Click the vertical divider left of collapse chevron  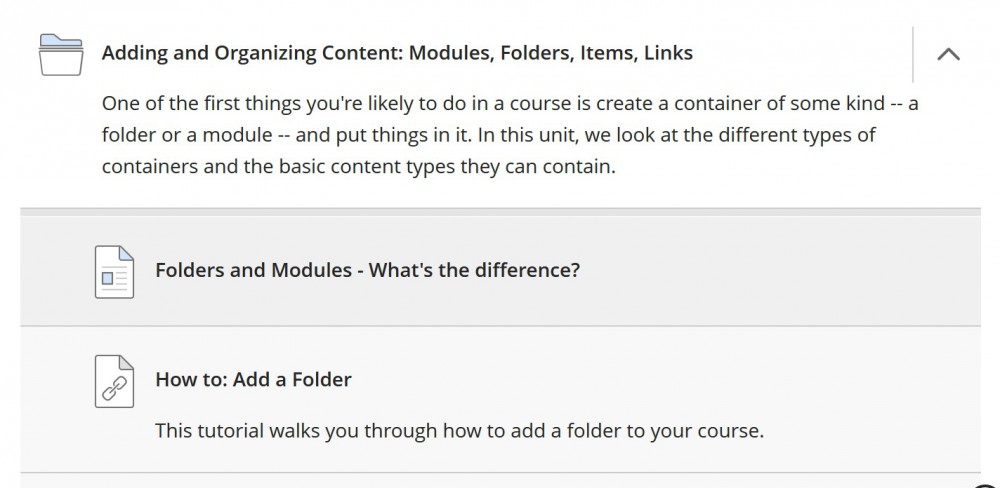[x=913, y=54]
